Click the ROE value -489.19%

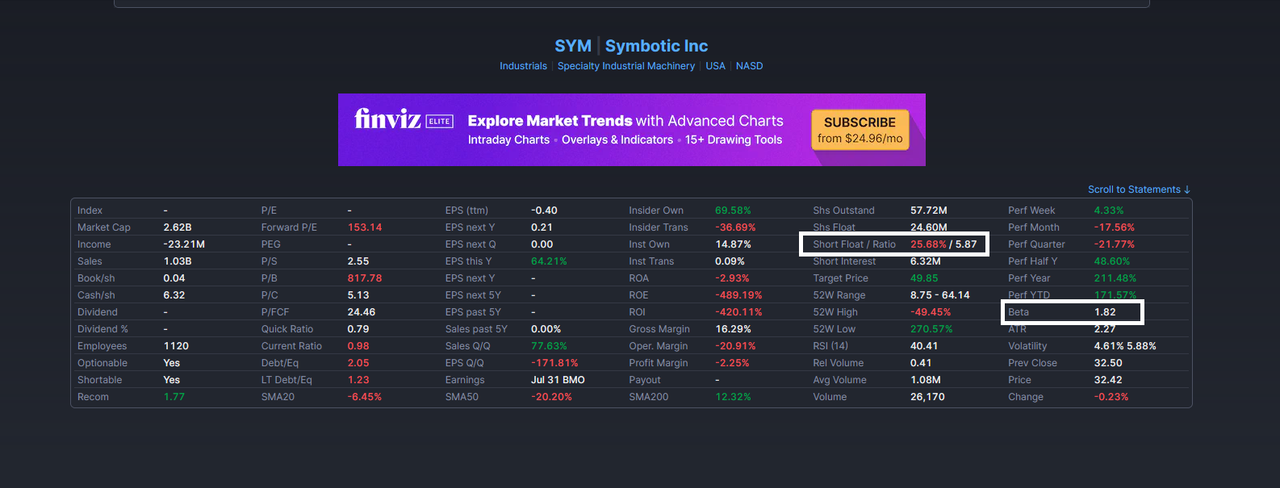coord(738,295)
